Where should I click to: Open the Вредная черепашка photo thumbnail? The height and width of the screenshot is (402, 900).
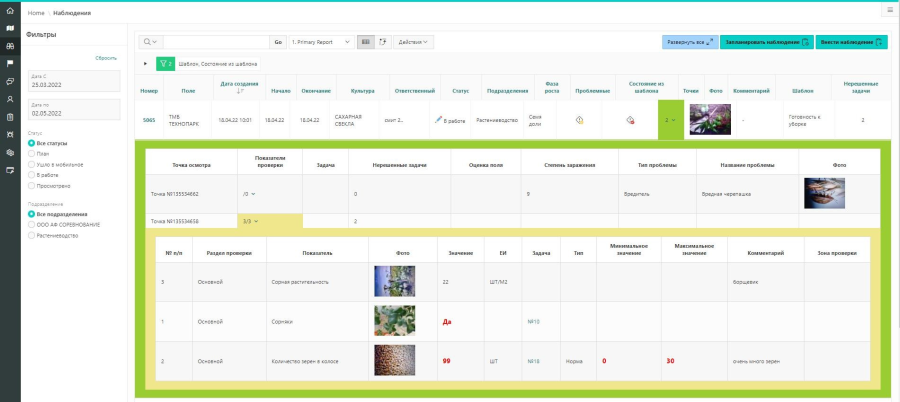point(824,192)
